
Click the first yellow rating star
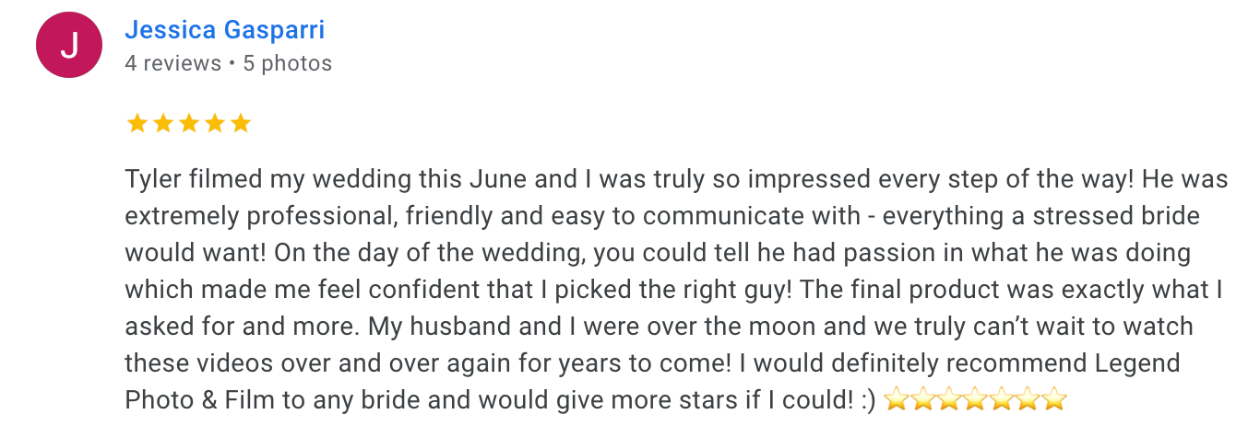pos(137,124)
